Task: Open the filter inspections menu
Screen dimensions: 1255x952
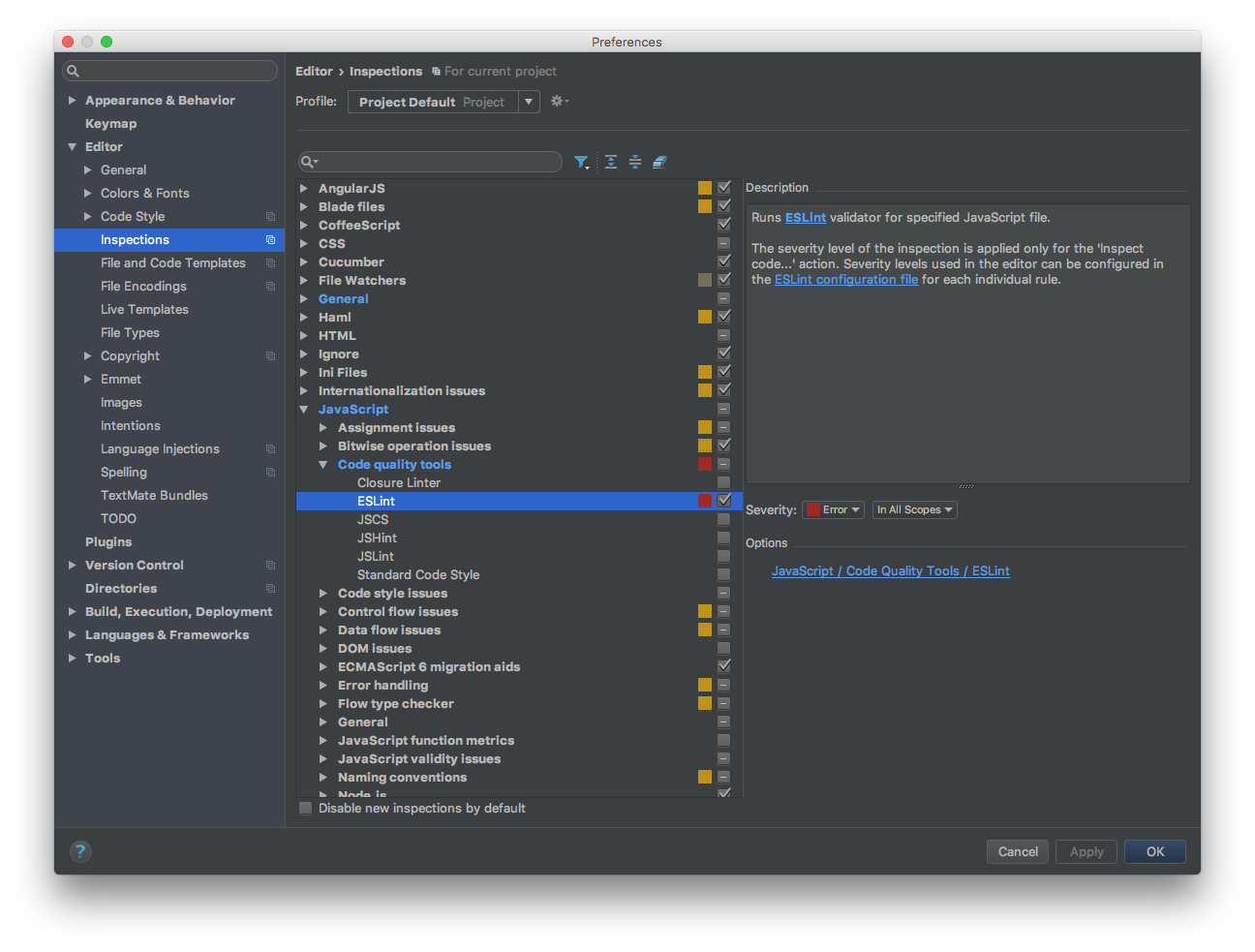Action: (582, 162)
